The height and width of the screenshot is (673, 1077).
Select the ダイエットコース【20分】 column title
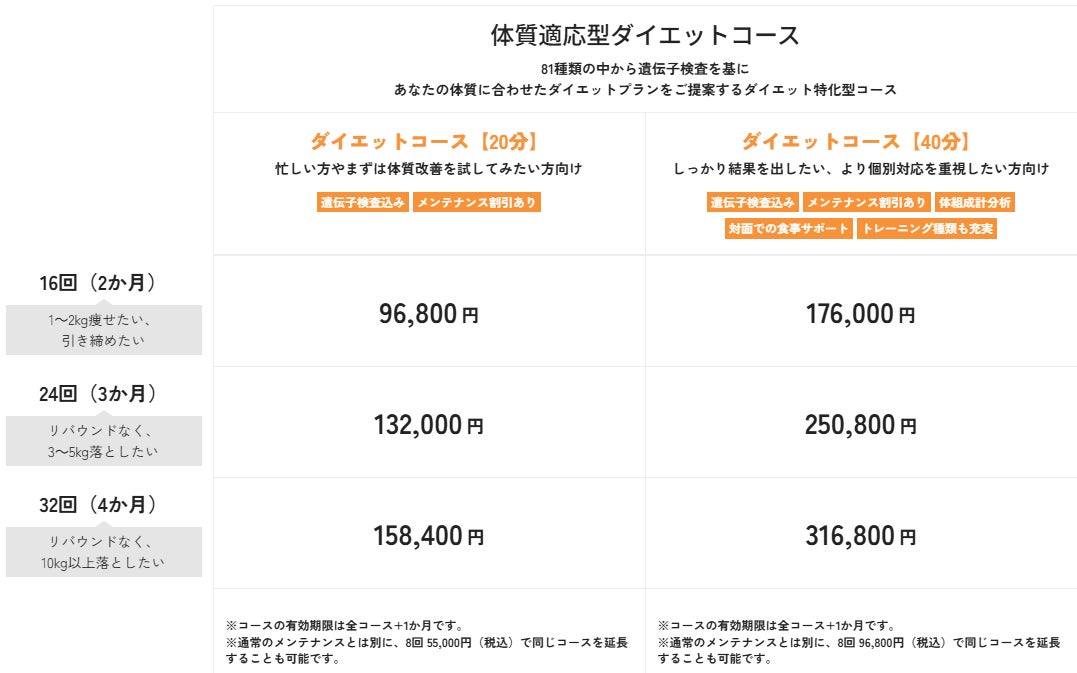tap(429, 141)
